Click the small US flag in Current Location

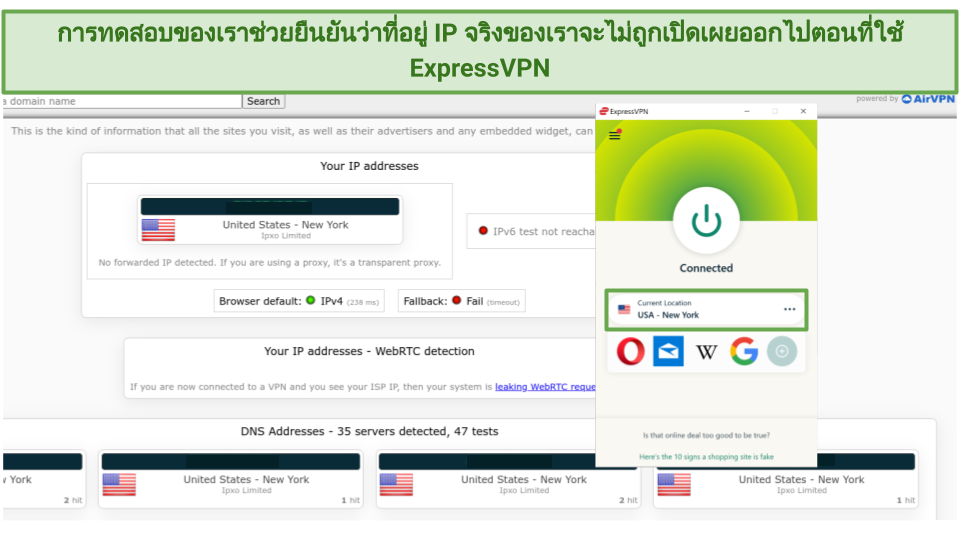624,309
